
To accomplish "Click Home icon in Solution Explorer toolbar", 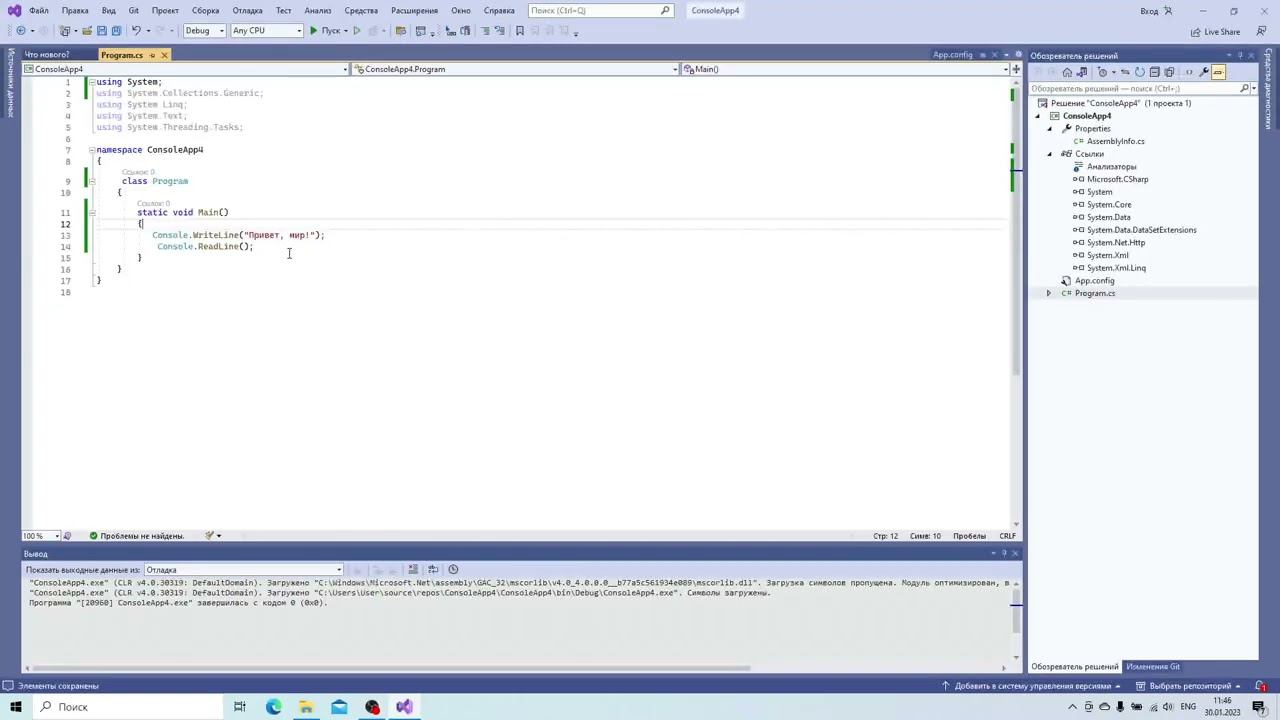I will [1067, 72].
